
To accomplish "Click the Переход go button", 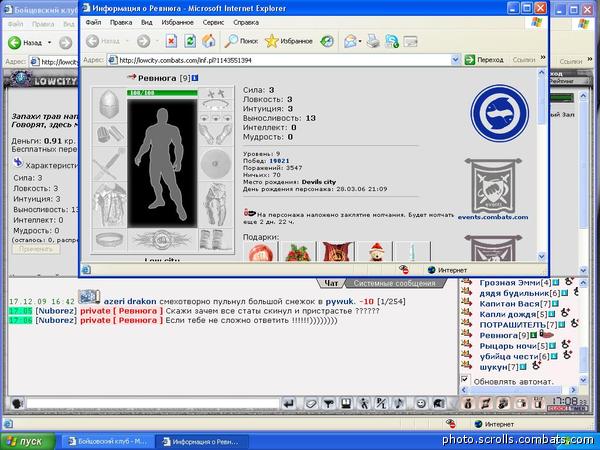I will pyautogui.click(x=484, y=60).
